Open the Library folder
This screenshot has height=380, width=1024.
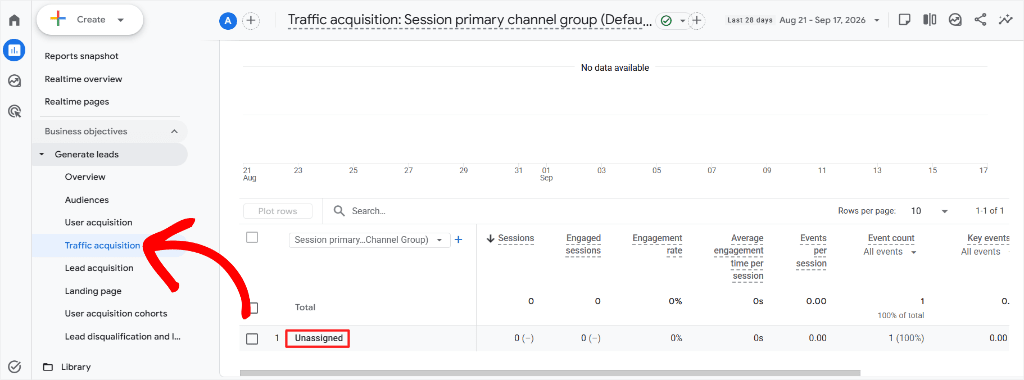(67, 367)
